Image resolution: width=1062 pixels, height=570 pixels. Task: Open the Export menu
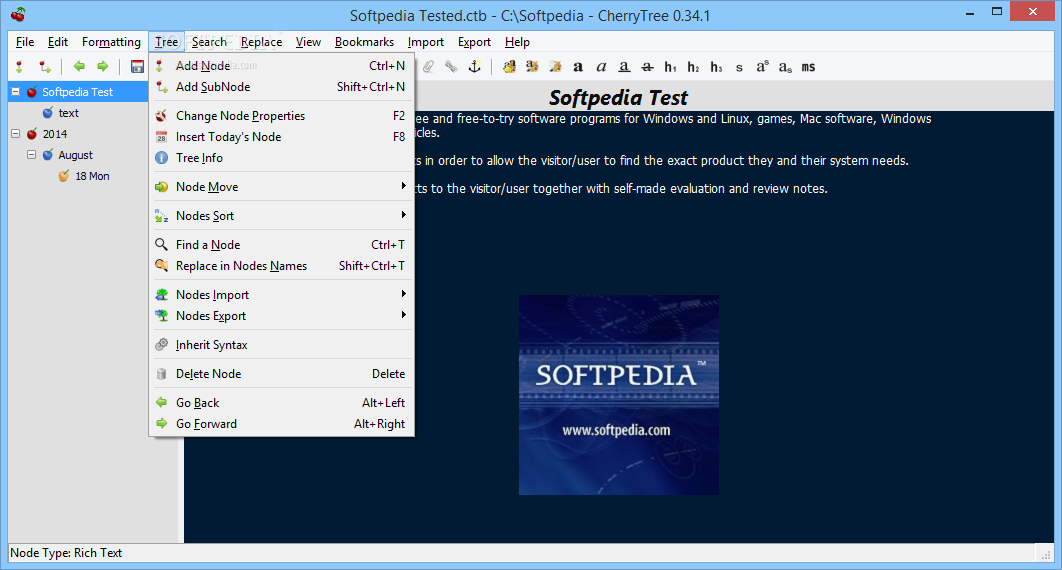[474, 42]
